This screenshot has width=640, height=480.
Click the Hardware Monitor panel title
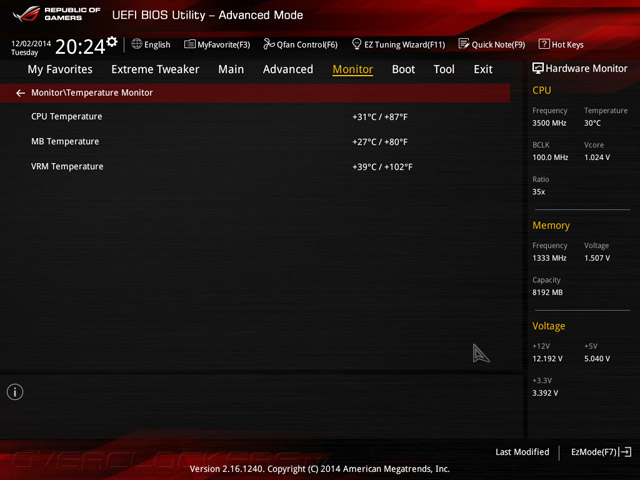pos(587,68)
